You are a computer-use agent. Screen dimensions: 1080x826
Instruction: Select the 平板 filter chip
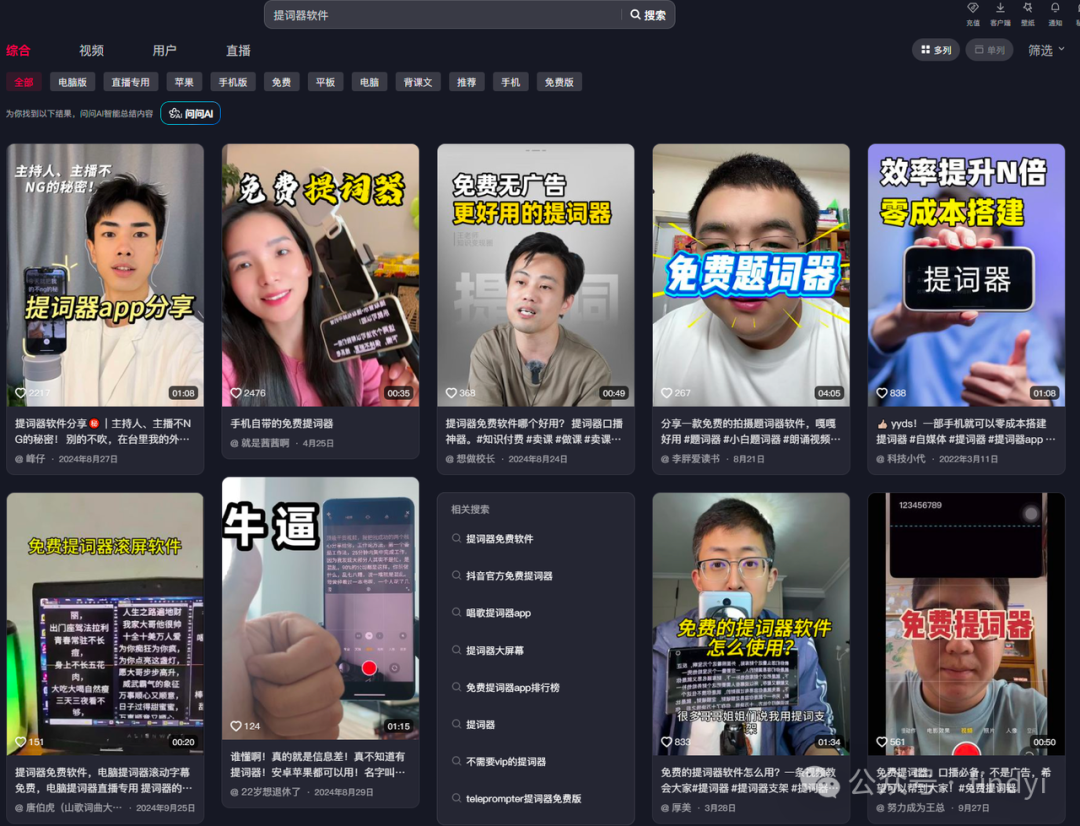tap(325, 82)
